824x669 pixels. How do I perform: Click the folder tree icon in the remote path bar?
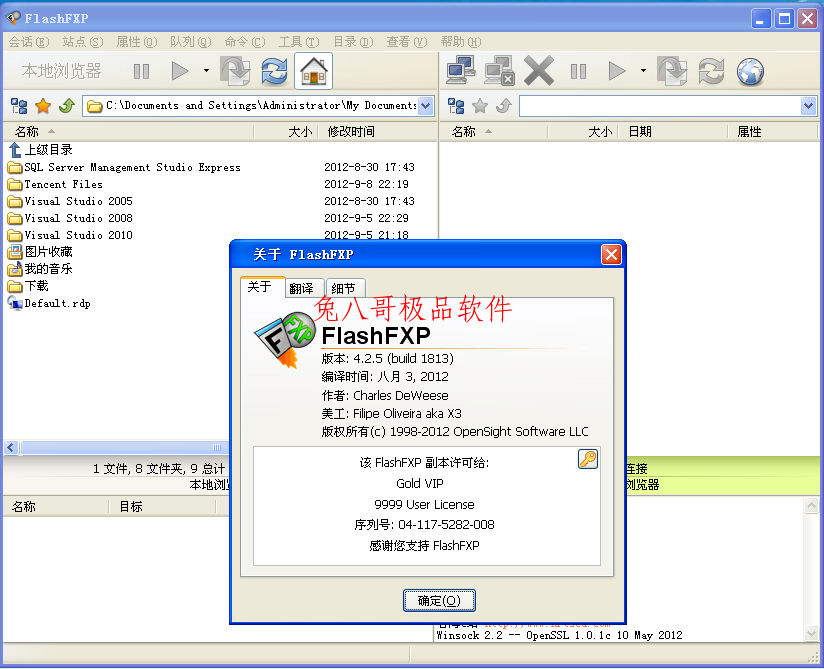pos(456,106)
